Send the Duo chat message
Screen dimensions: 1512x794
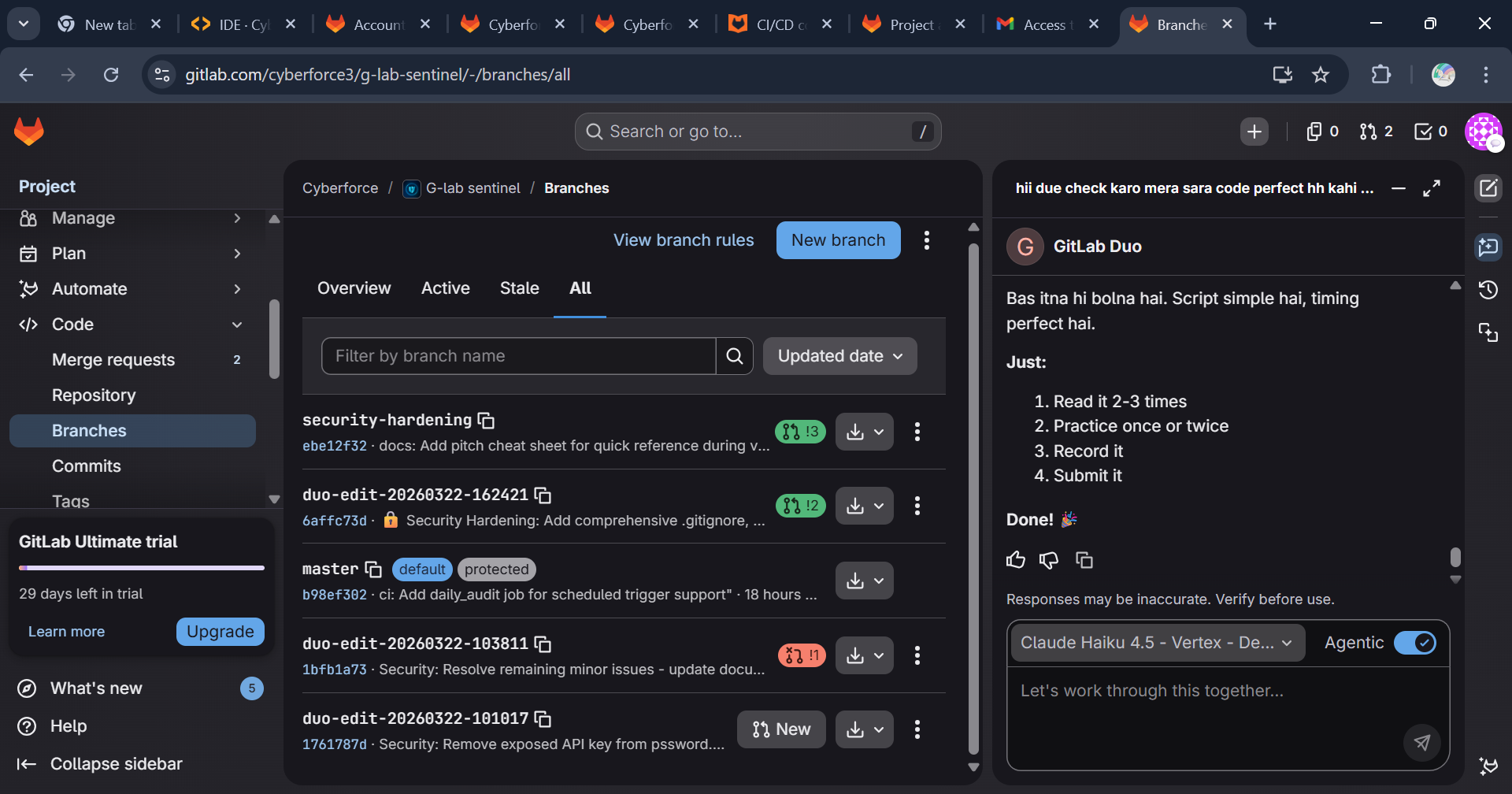coord(1422,741)
